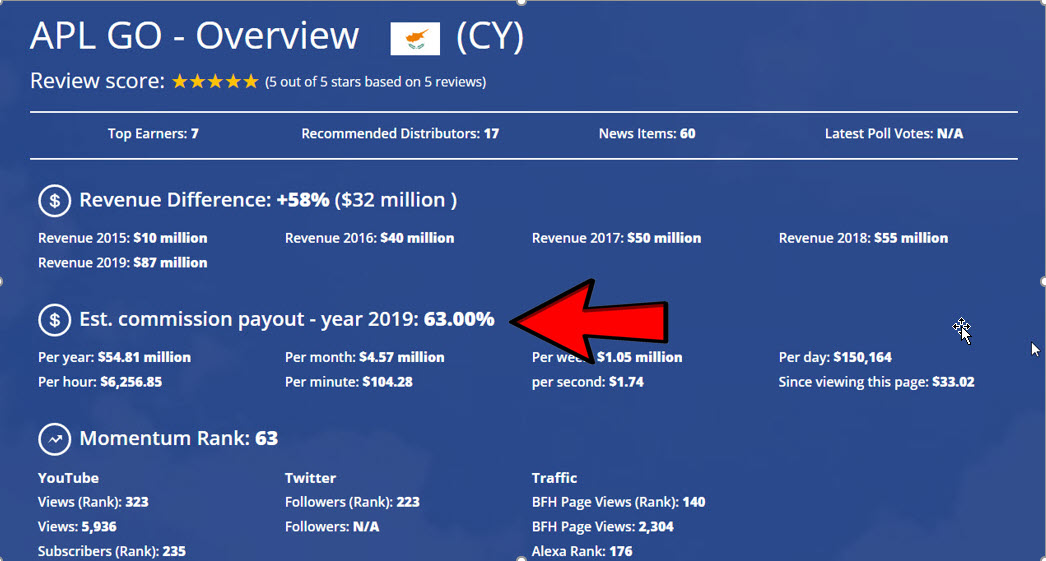Open Recommended Distributors: 17
This screenshot has height=561, width=1046.
(400, 133)
